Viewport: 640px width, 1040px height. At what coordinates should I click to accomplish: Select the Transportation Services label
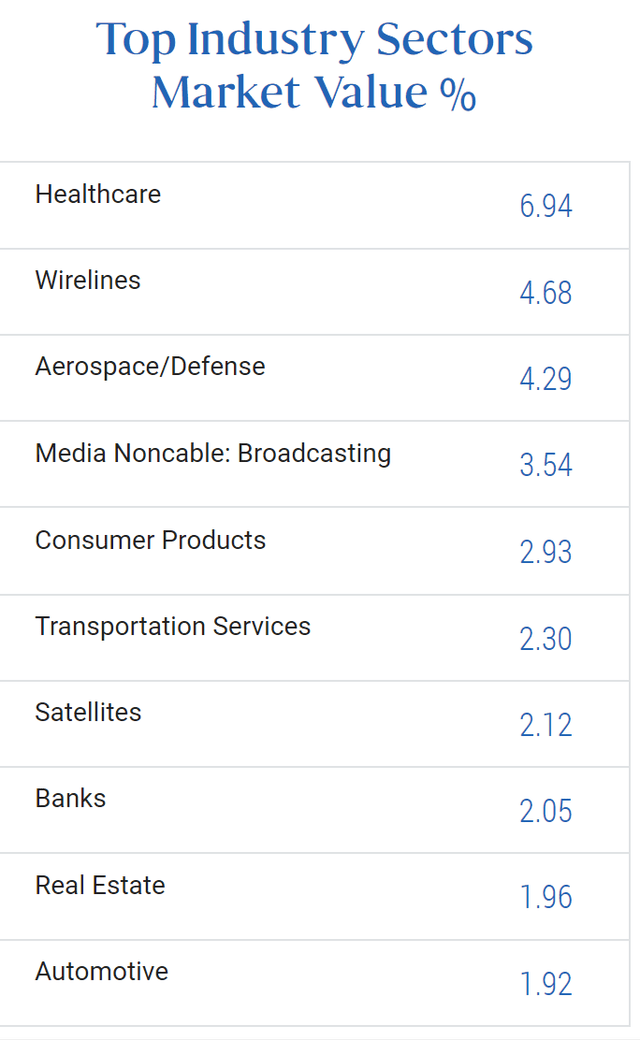pos(172,627)
